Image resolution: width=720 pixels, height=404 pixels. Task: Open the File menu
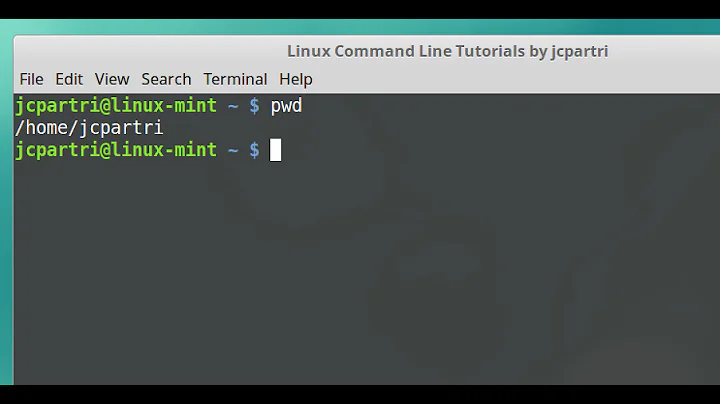[x=31, y=79]
